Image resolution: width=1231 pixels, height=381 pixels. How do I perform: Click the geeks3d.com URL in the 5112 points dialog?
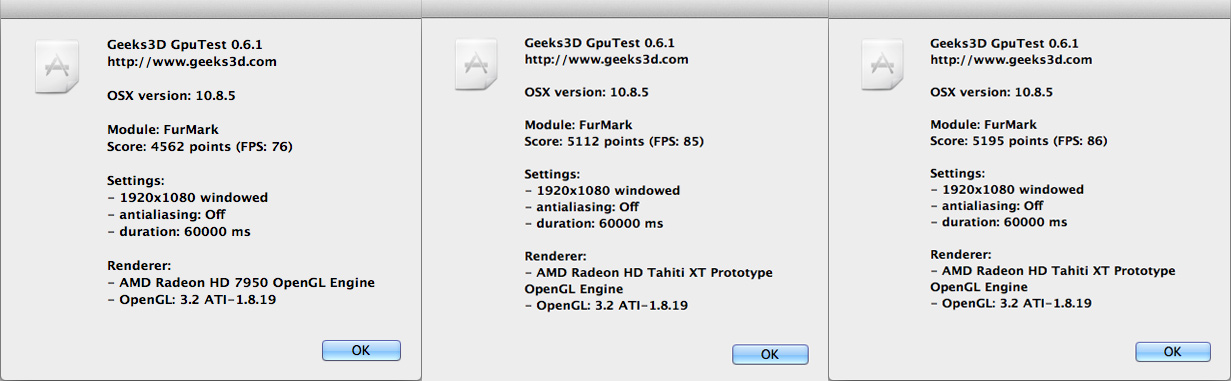coord(607,59)
